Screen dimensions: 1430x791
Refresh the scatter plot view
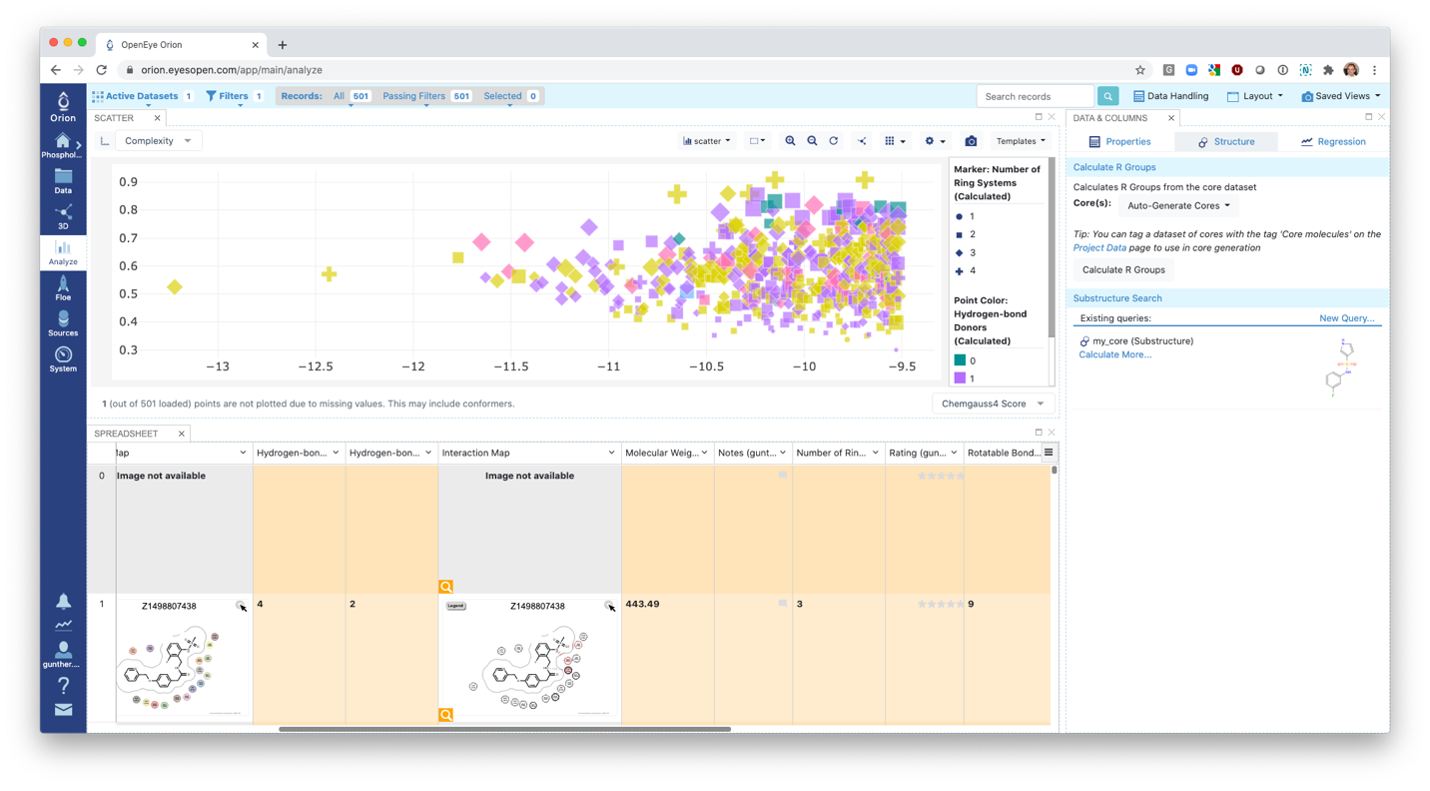[833, 141]
